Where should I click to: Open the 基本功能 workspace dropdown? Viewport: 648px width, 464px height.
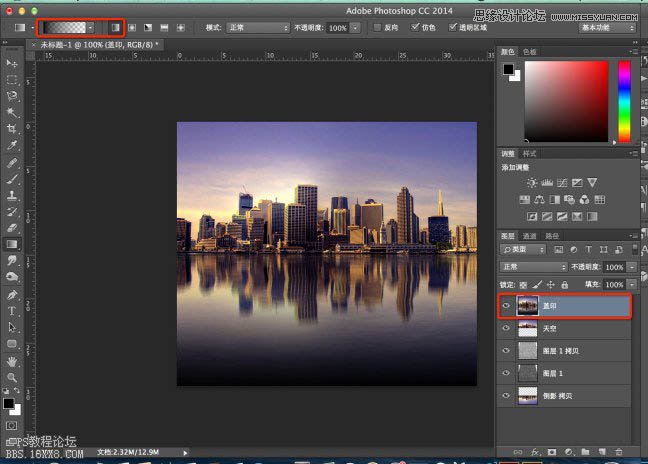click(608, 27)
